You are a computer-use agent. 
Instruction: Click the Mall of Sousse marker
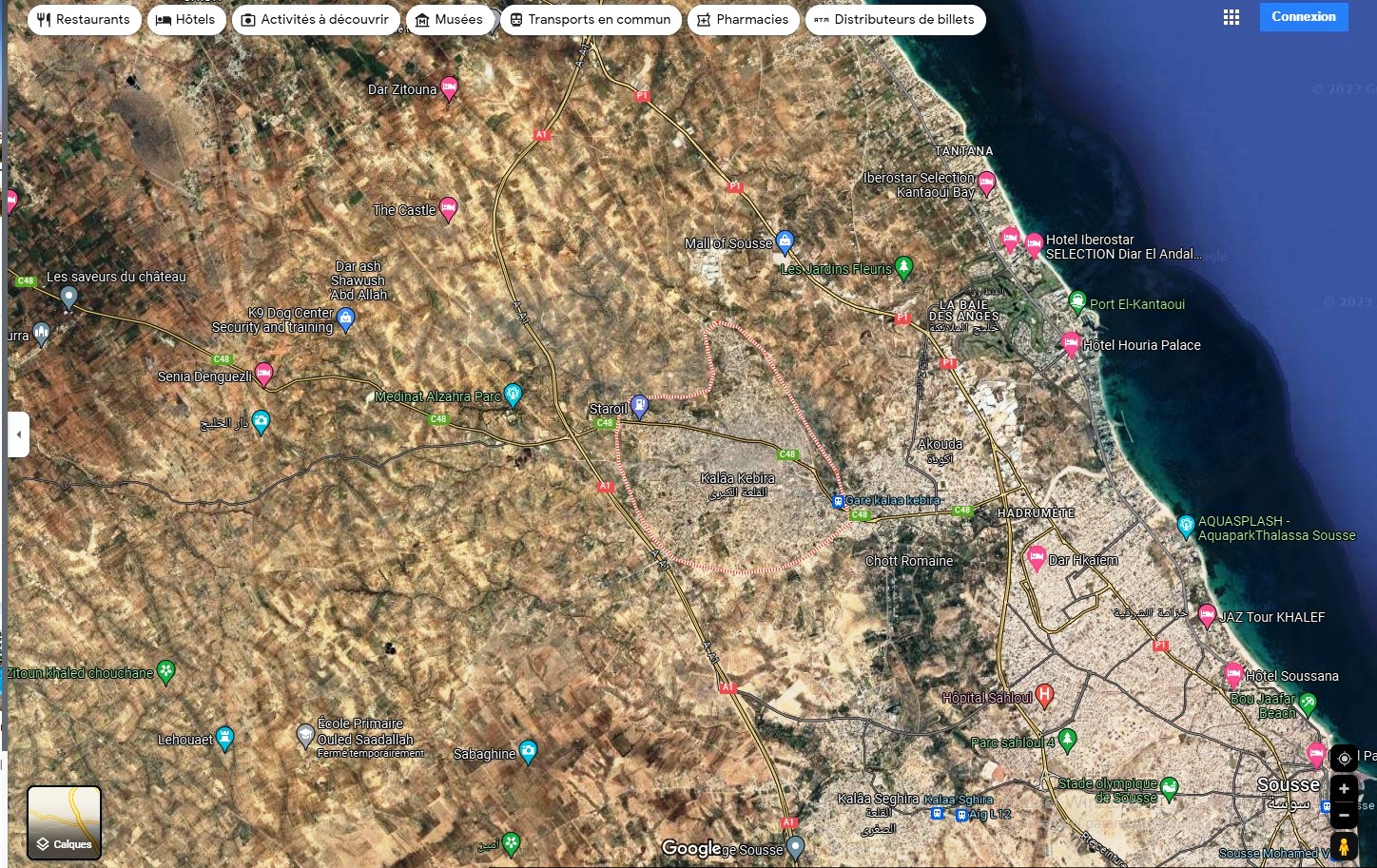coord(785,241)
